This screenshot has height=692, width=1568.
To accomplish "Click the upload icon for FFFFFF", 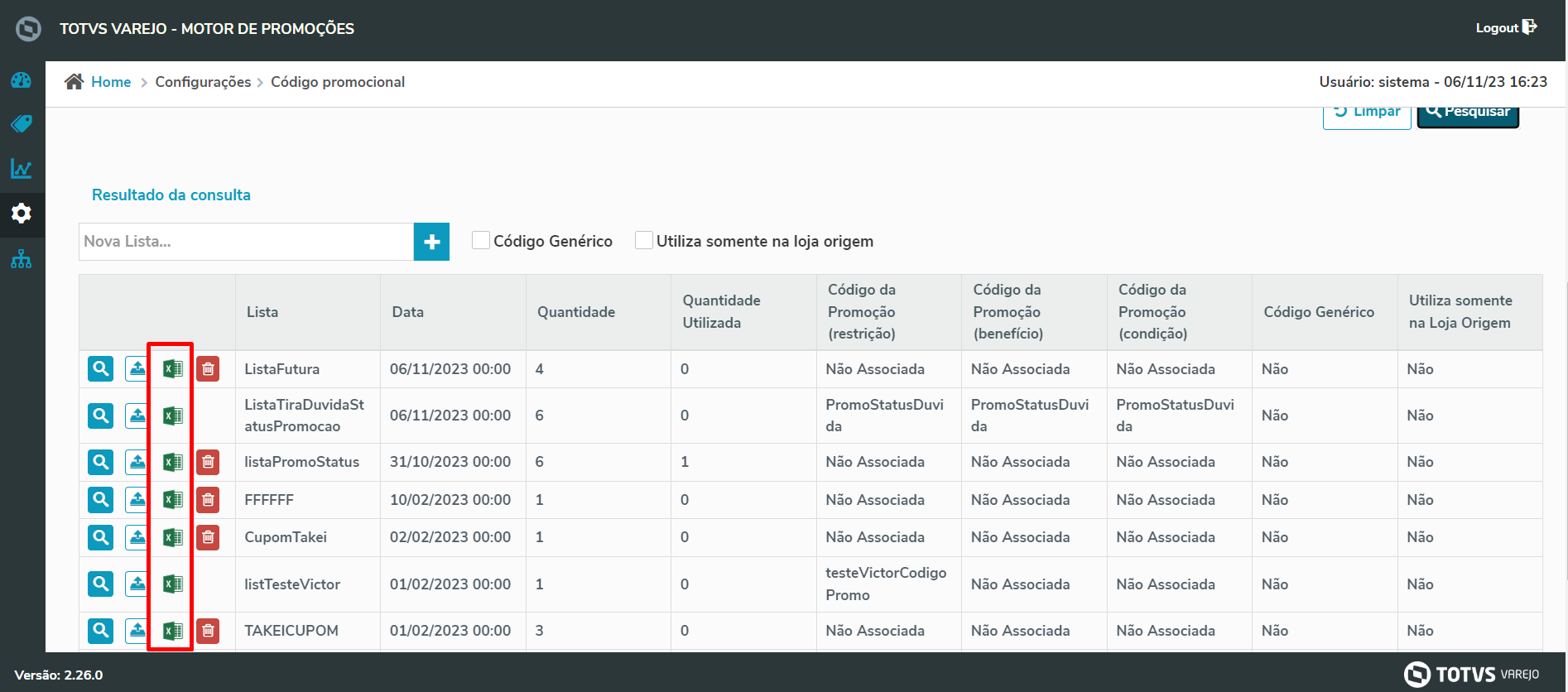I will click(x=137, y=499).
